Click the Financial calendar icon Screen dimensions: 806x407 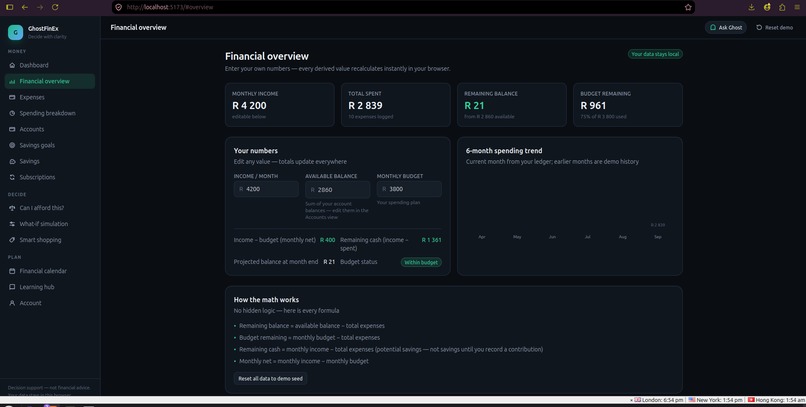12,271
